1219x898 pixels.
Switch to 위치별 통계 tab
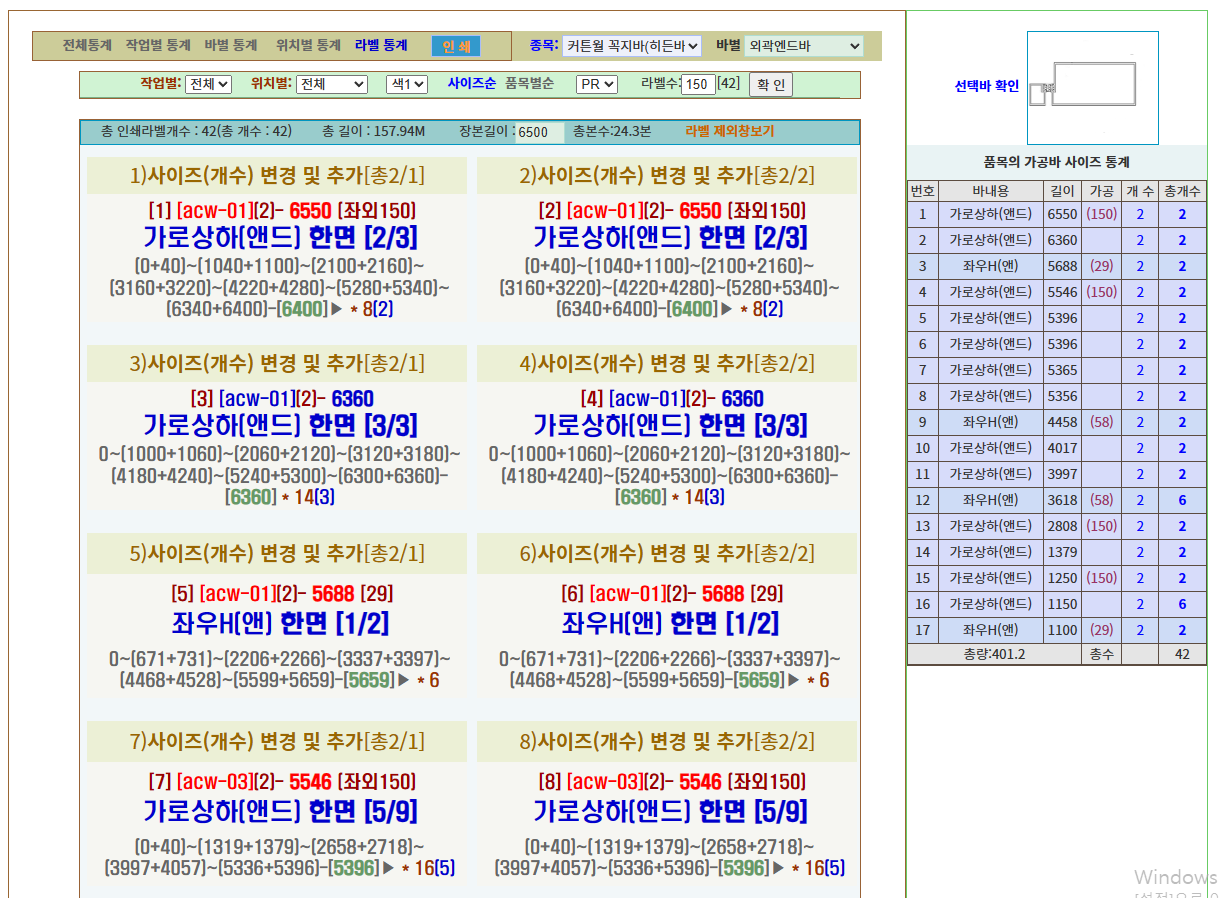click(x=308, y=46)
